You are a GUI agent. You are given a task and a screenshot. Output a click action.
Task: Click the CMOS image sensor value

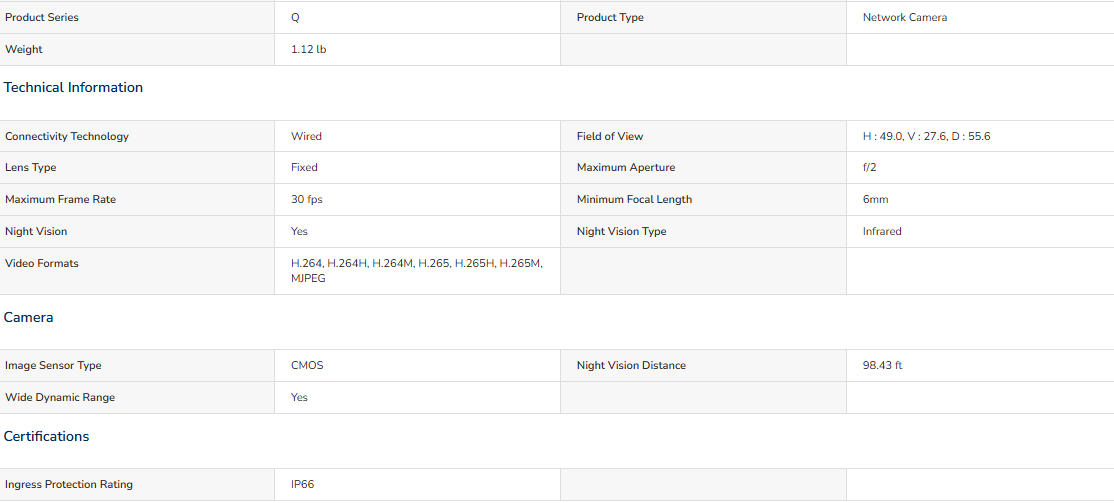pos(307,366)
